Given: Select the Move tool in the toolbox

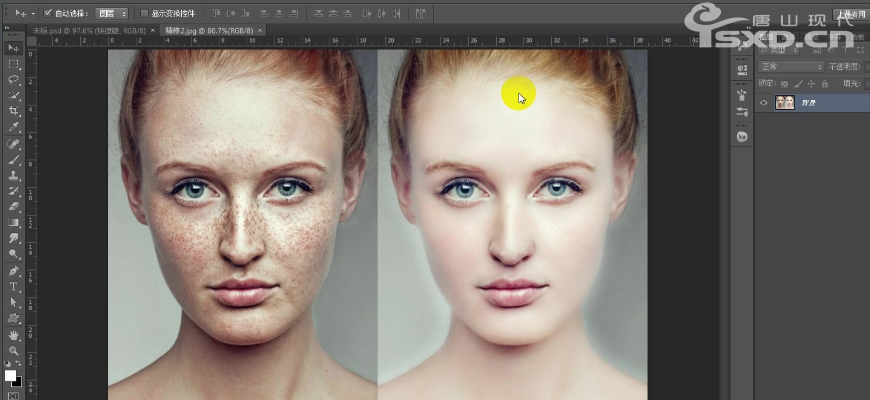Looking at the screenshot, I should coord(14,48).
